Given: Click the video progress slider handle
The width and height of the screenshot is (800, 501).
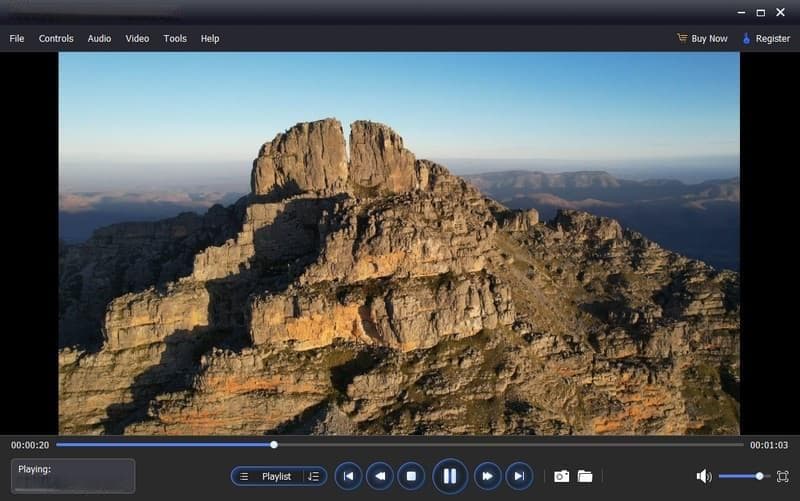Looking at the screenshot, I should coord(274,445).
